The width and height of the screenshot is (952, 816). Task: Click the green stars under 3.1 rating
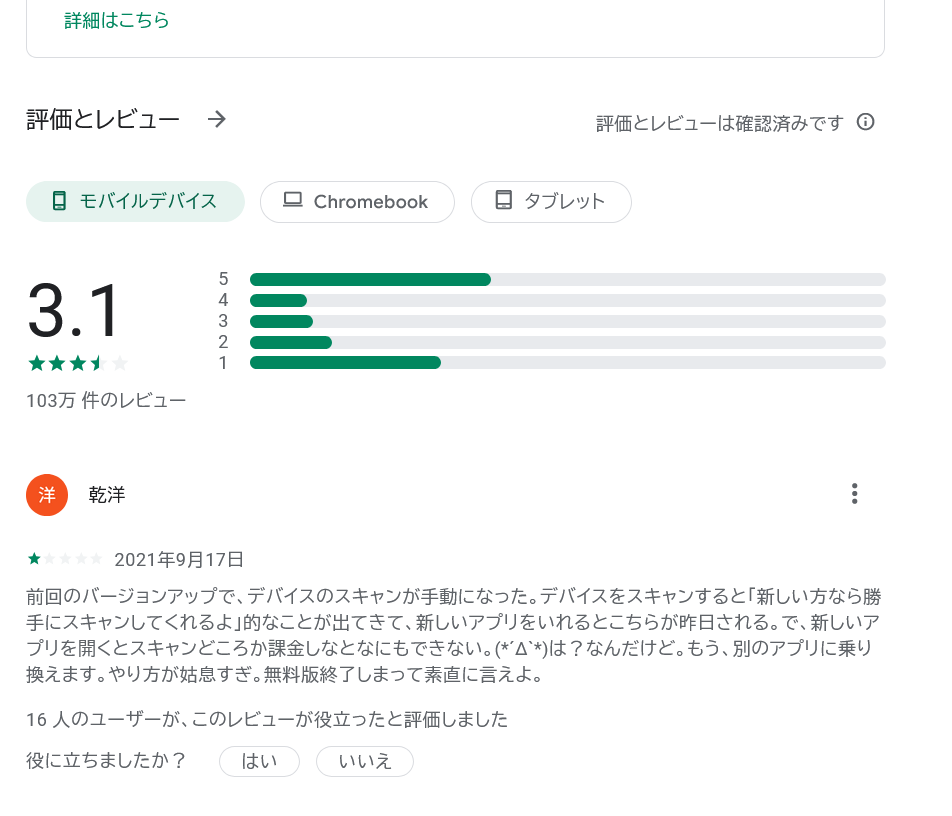click(x=78, y=363)
